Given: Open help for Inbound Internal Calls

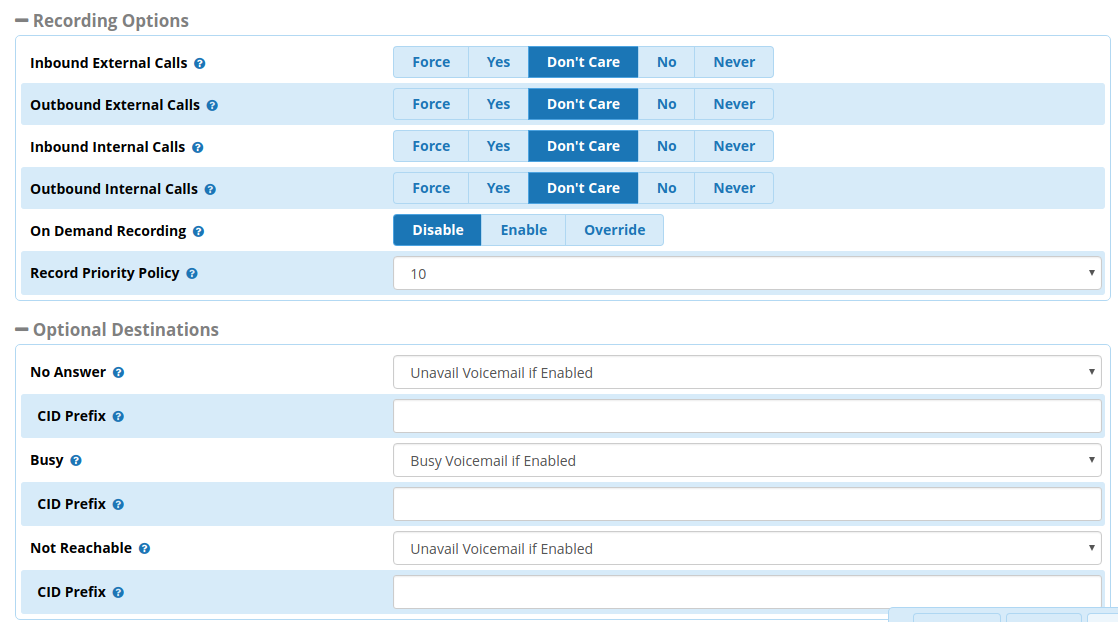Looking at the screenshot, I should (198, 148).
